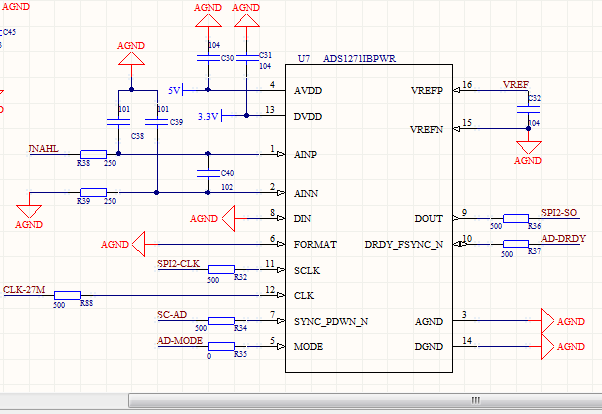Select capacitor C31 symbol

247,58
